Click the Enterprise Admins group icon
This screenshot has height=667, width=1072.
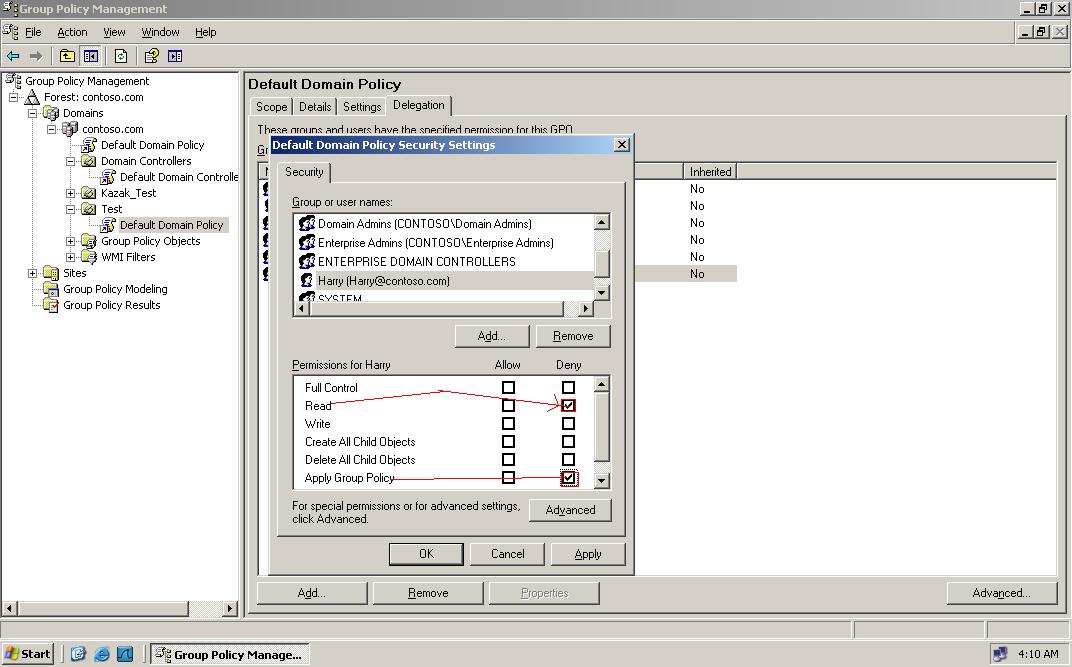(307, 243)
